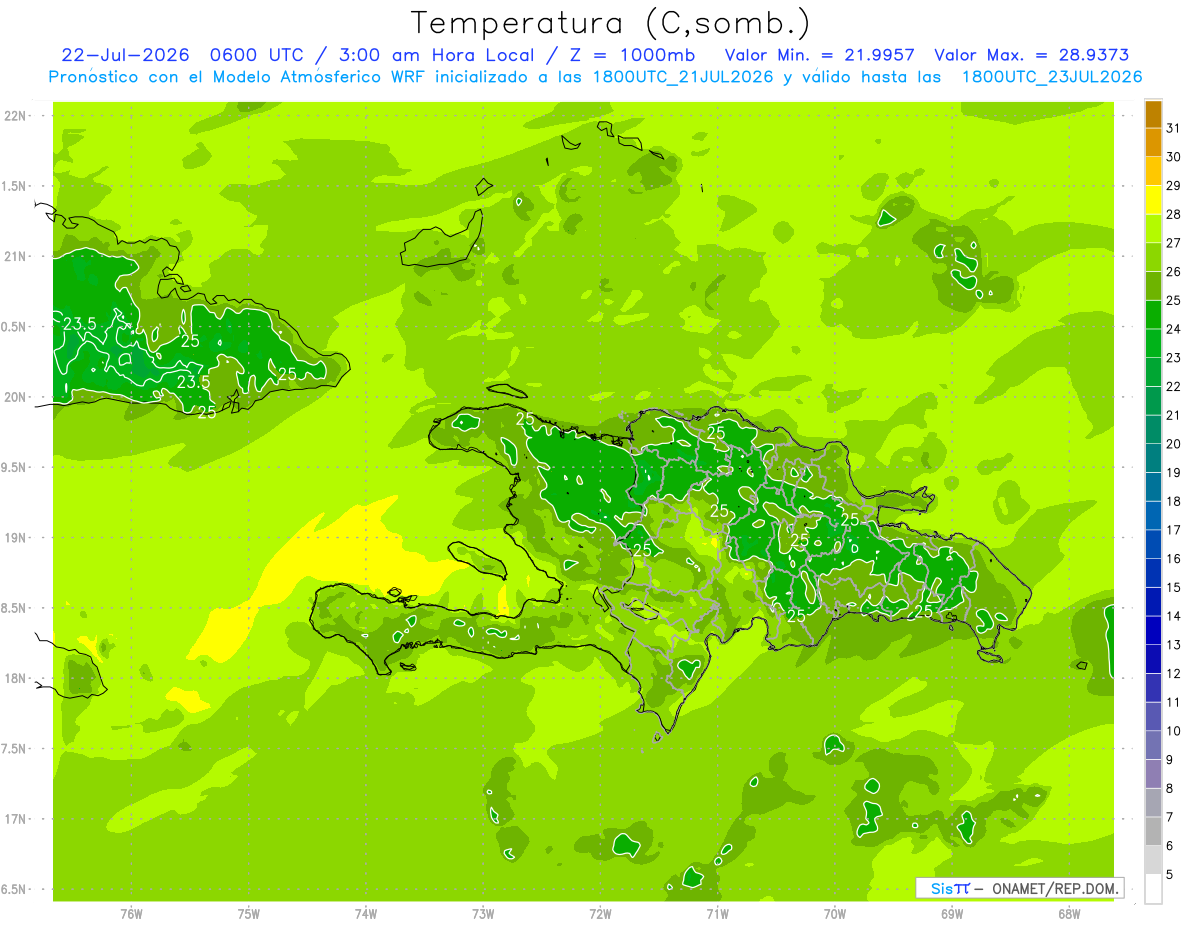This screenshot has width=1200, height=927.
Task: Click the "5" colorbar label
Action: coord(1170,875)
